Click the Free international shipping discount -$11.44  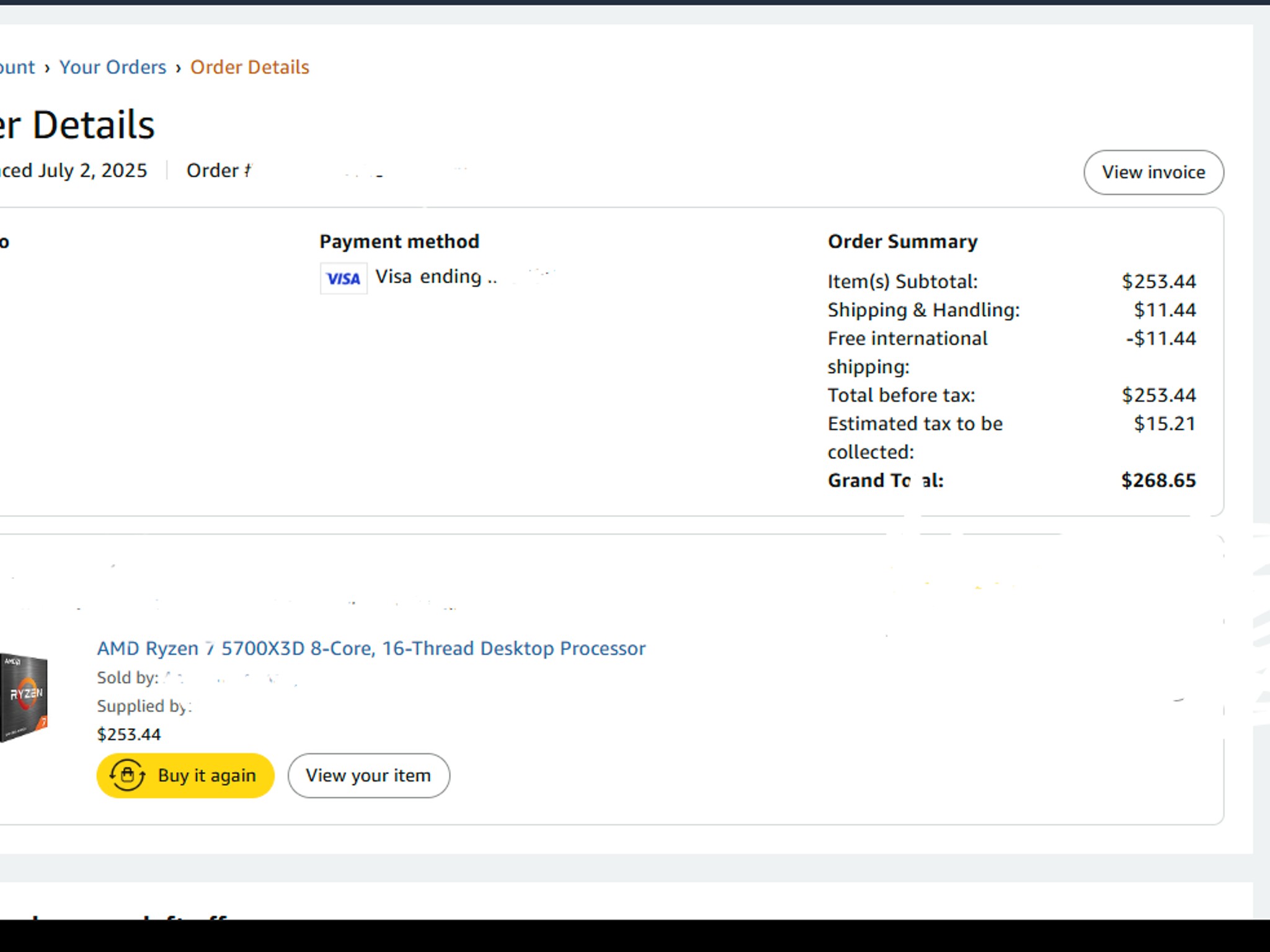pyautogui.click(x=1160, y=338)
